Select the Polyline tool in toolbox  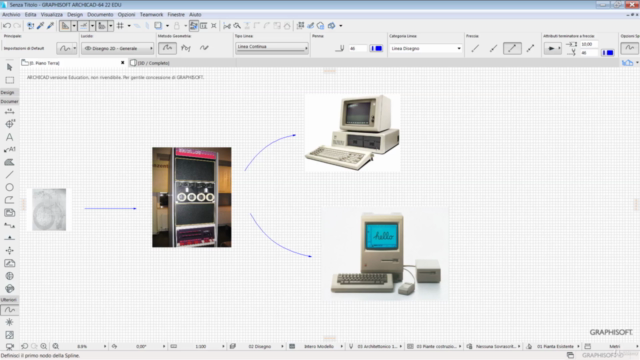[9, 200]
